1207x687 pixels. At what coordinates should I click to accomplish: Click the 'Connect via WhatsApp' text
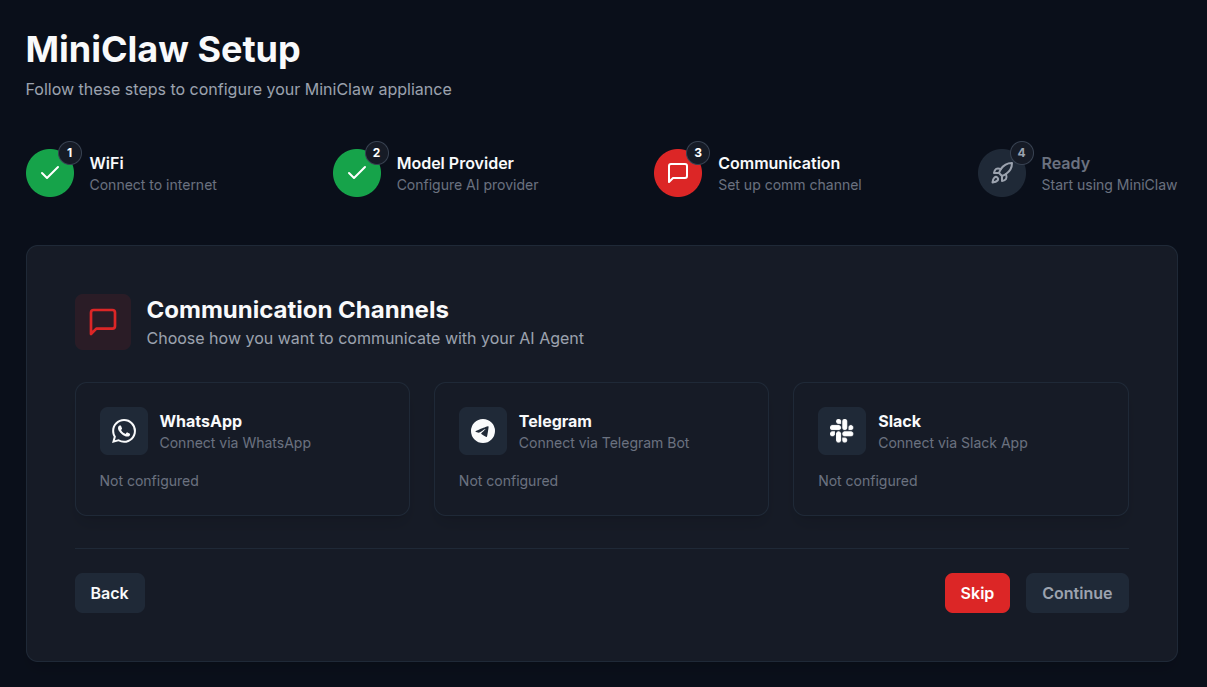[x=235, y=443]
